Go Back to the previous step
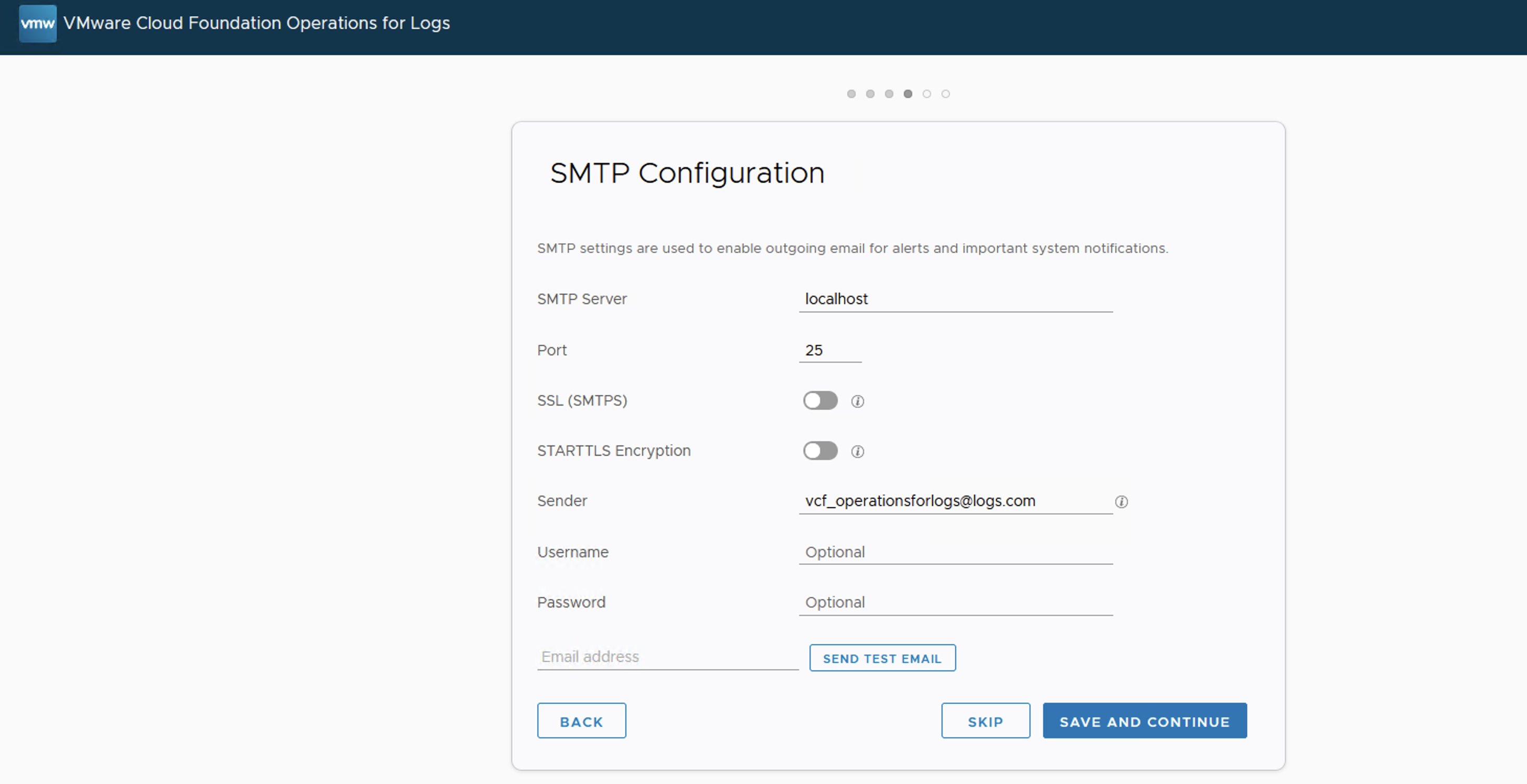Screen dimensions: 1527x784 click(581, 721)
